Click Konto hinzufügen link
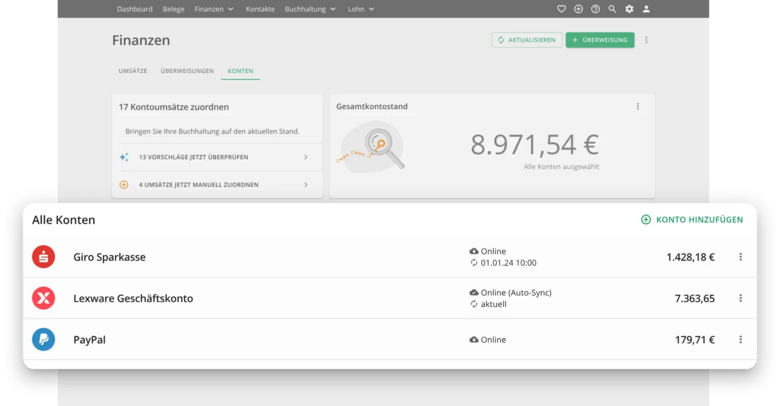This screenshot has width=780, height=406. pos(692,220)
